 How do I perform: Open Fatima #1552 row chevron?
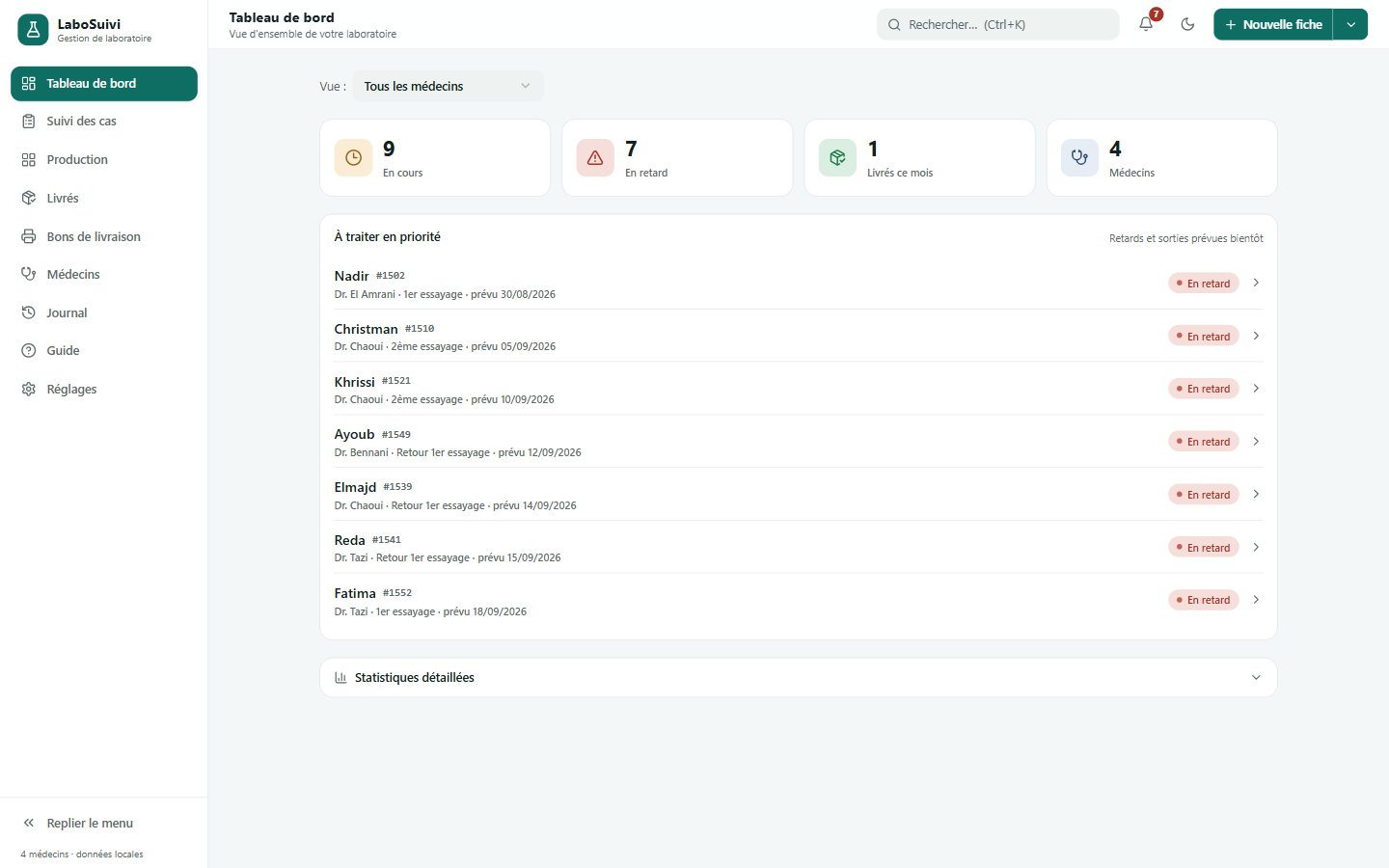click(x=1256, y=600)
